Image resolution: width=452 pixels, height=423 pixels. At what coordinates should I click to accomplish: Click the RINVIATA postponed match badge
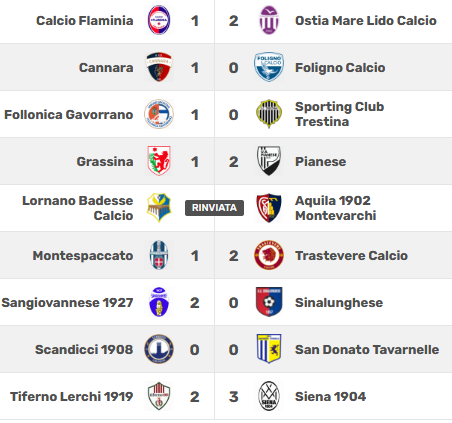point(214,208)
